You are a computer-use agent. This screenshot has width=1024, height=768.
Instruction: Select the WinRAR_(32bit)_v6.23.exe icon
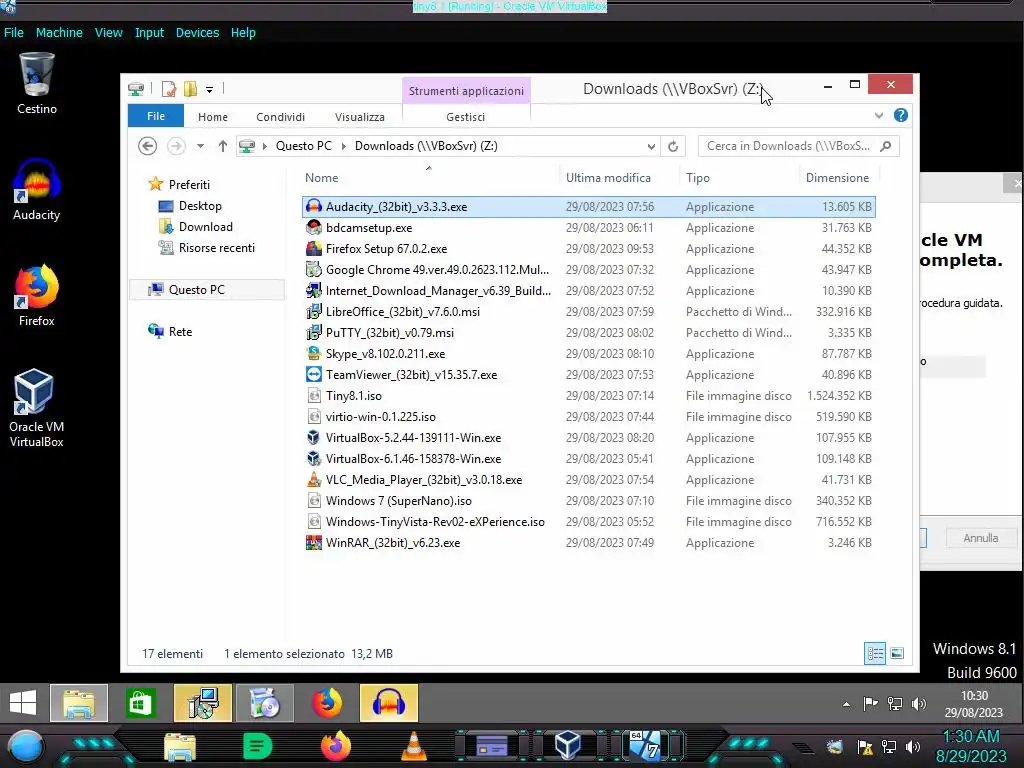[313, 542]
